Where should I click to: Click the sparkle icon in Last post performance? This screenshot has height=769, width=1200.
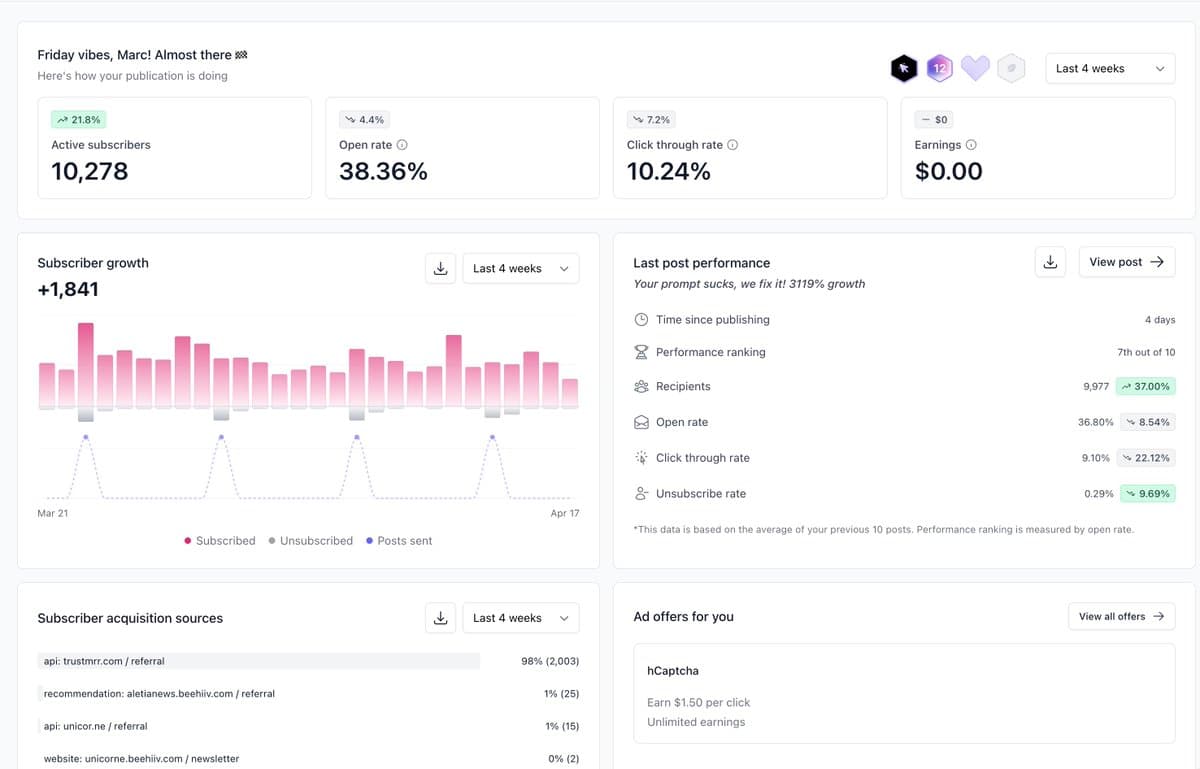coord(642,458)
